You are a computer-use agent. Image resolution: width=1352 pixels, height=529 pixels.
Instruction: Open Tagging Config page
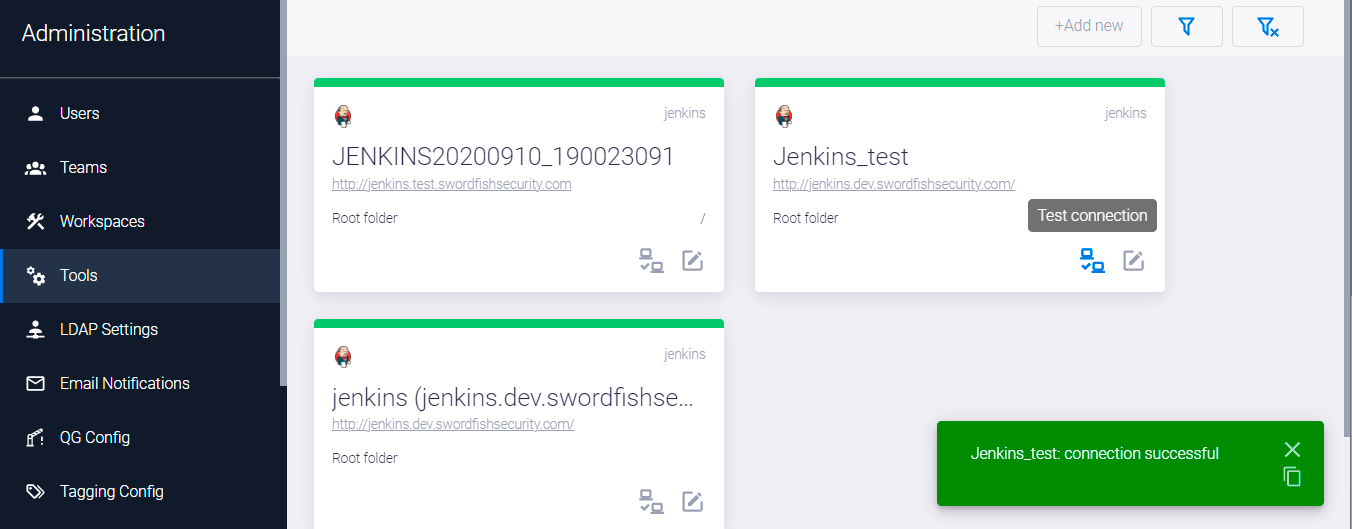[x=111, y=492]
